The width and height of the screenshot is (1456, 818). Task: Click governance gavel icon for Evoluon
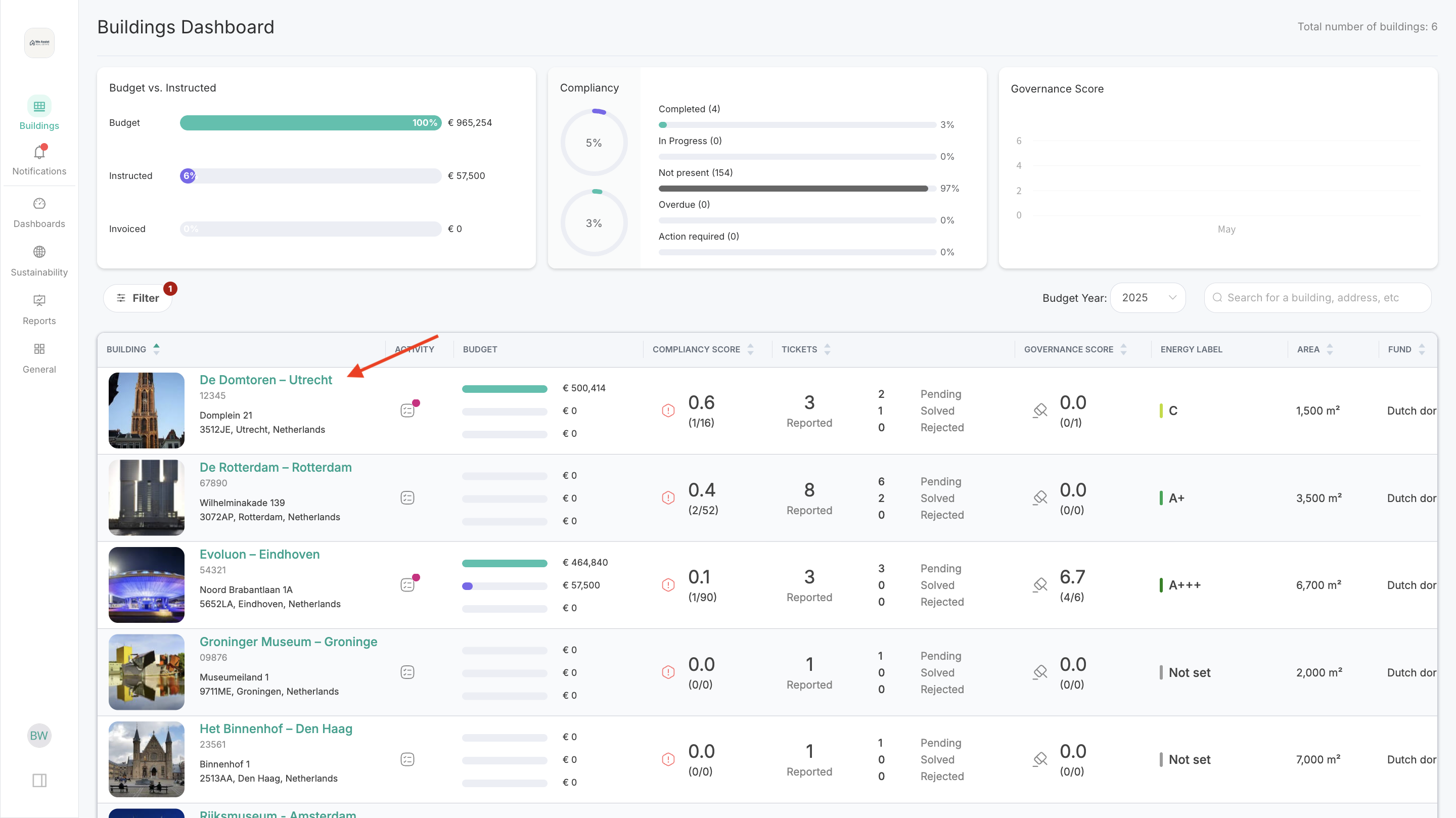pyautogui.click(x=1040, y=584)
